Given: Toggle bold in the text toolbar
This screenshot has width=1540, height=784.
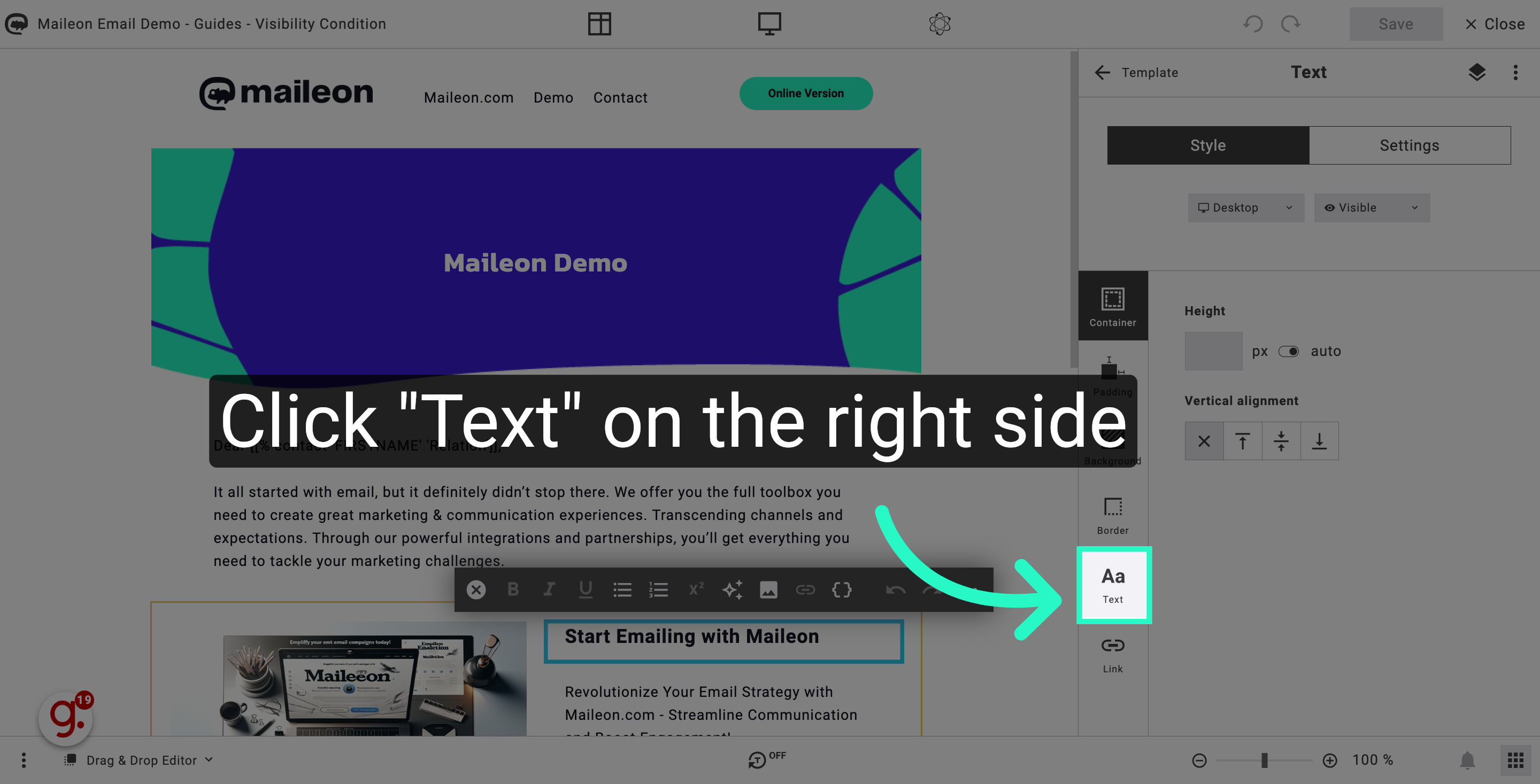Looking at the screenshot, I should tap(513, 590).
